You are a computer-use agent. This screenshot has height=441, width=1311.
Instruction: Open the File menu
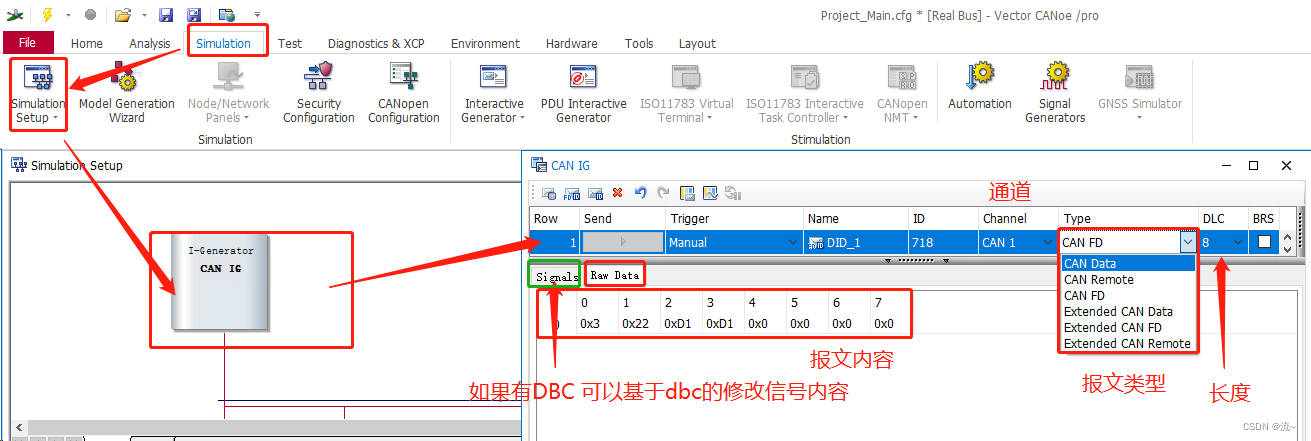[x=28, y=43]
